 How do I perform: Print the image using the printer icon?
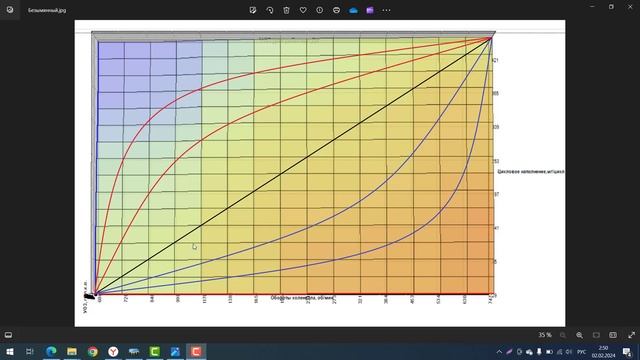[x=336, y=10]
